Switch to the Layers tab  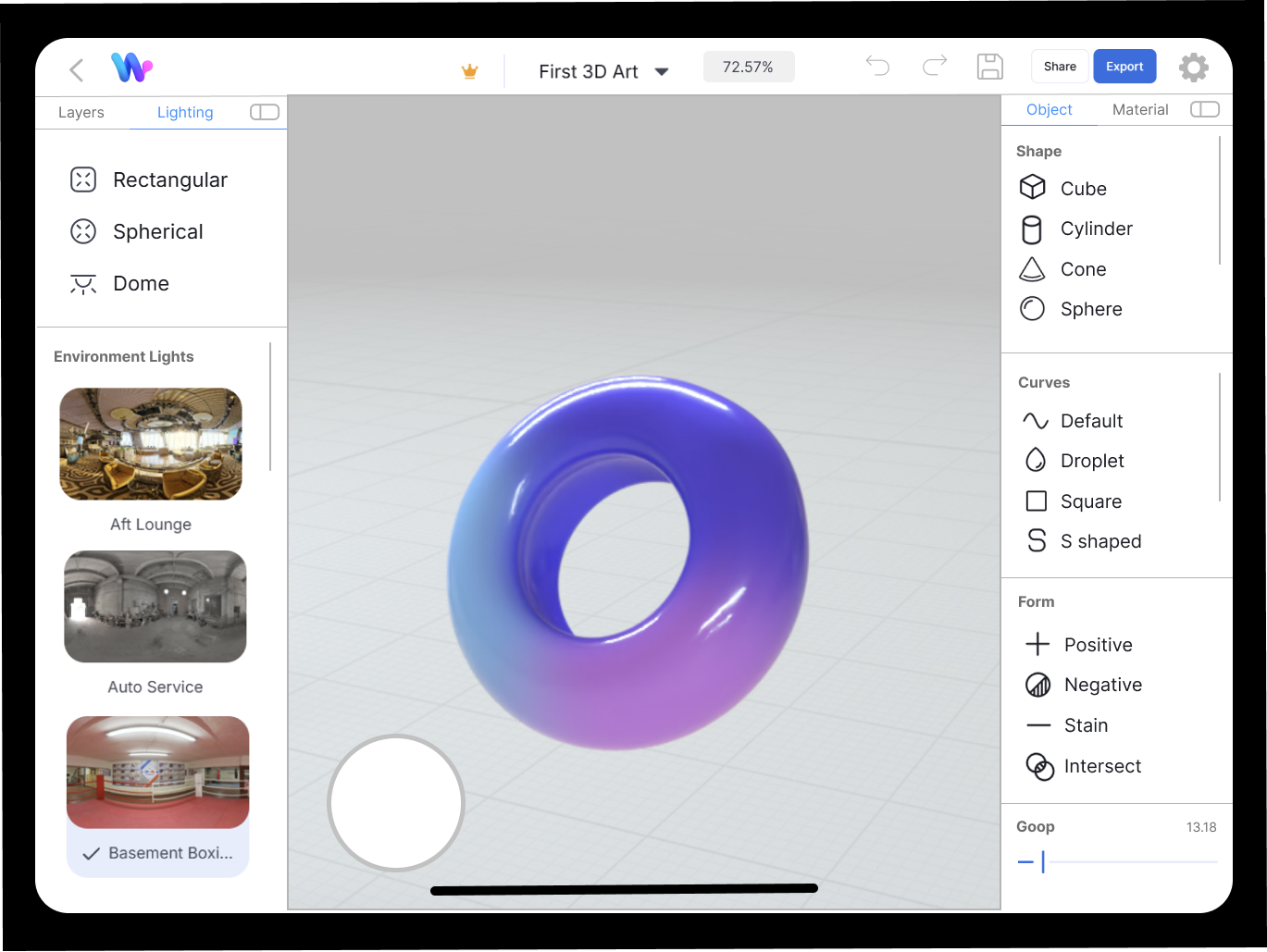tap(81, 112)
